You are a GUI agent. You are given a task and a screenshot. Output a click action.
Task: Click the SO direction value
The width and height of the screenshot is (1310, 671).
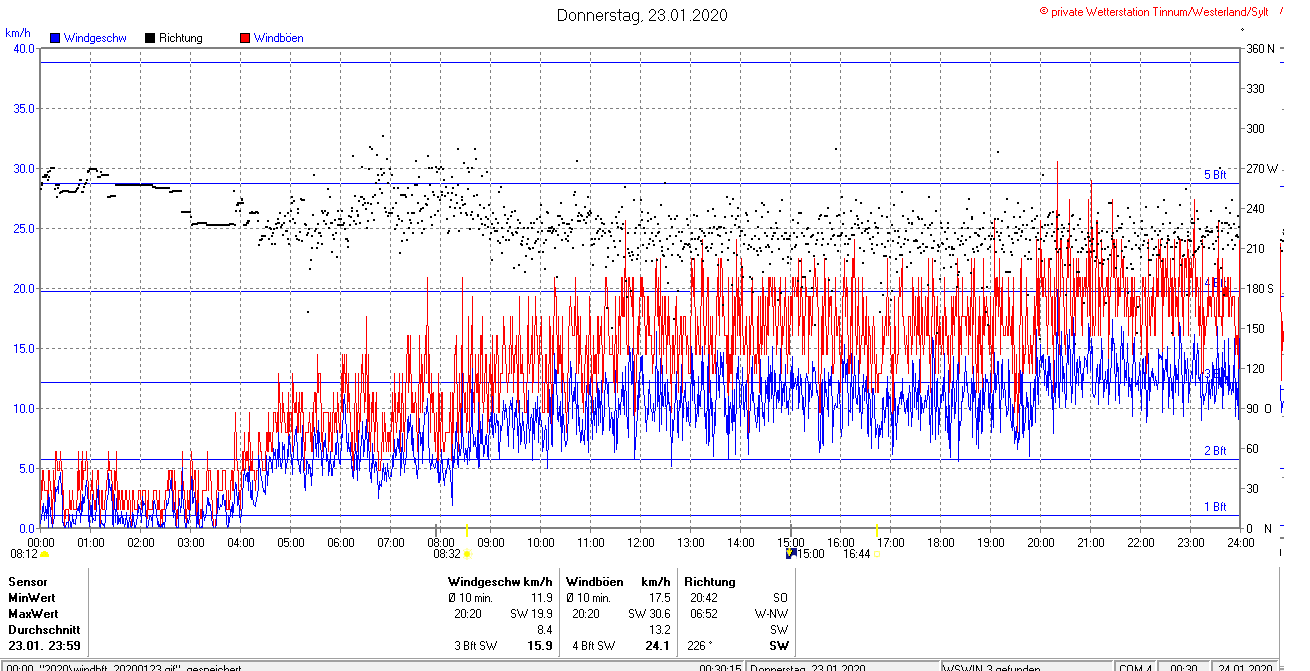[x=780, y=598]
